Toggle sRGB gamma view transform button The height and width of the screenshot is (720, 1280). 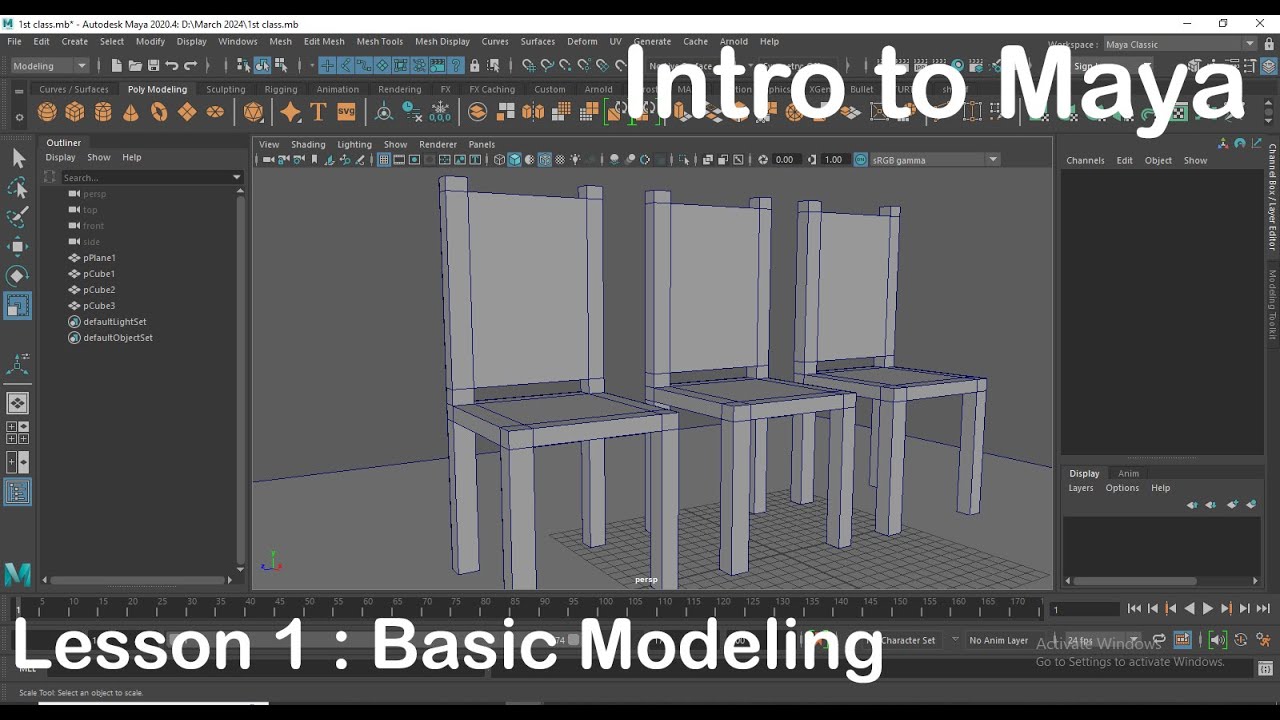click(861, 160)
